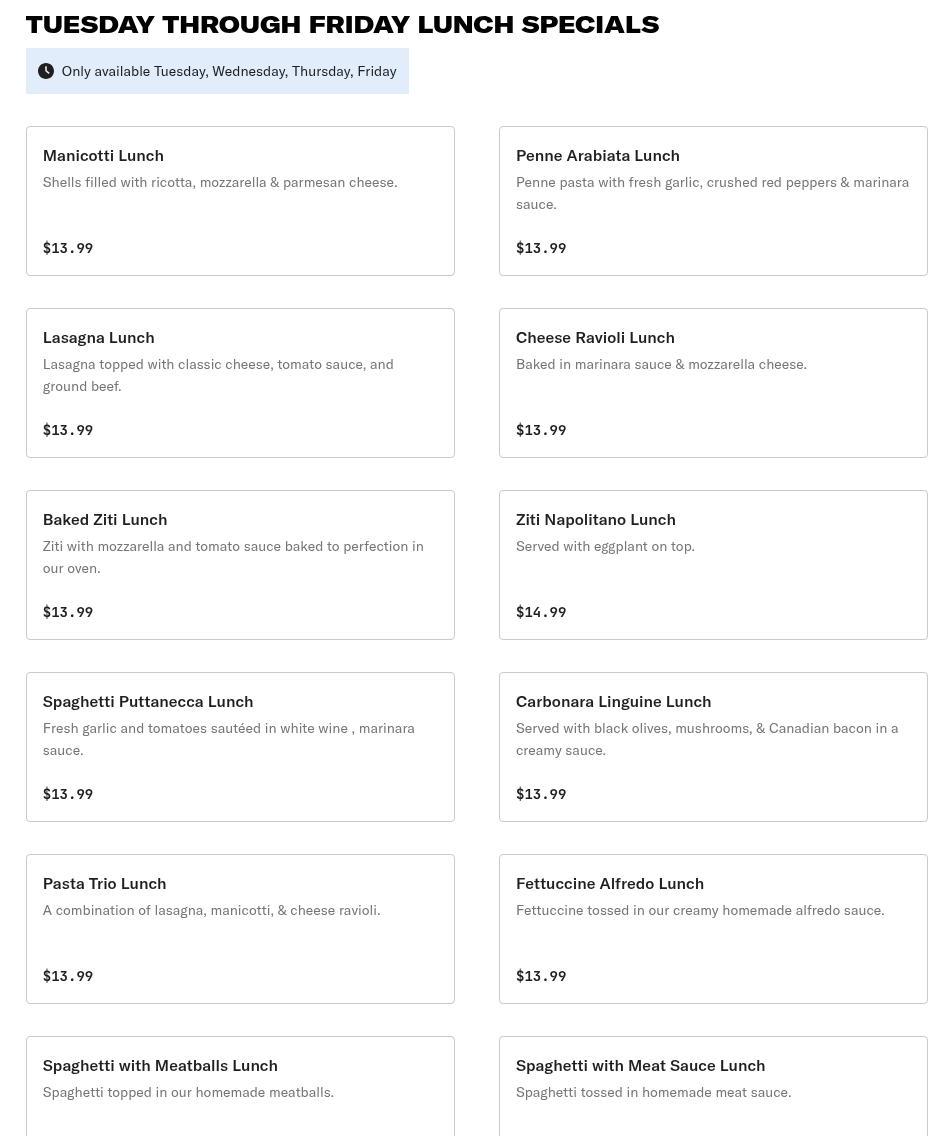The height and width of the screenshot is (1136, 950).
Task: Open Spaghetti Puttanecca Lunch item
Action: pyautogui.click(x=240, y=746)
